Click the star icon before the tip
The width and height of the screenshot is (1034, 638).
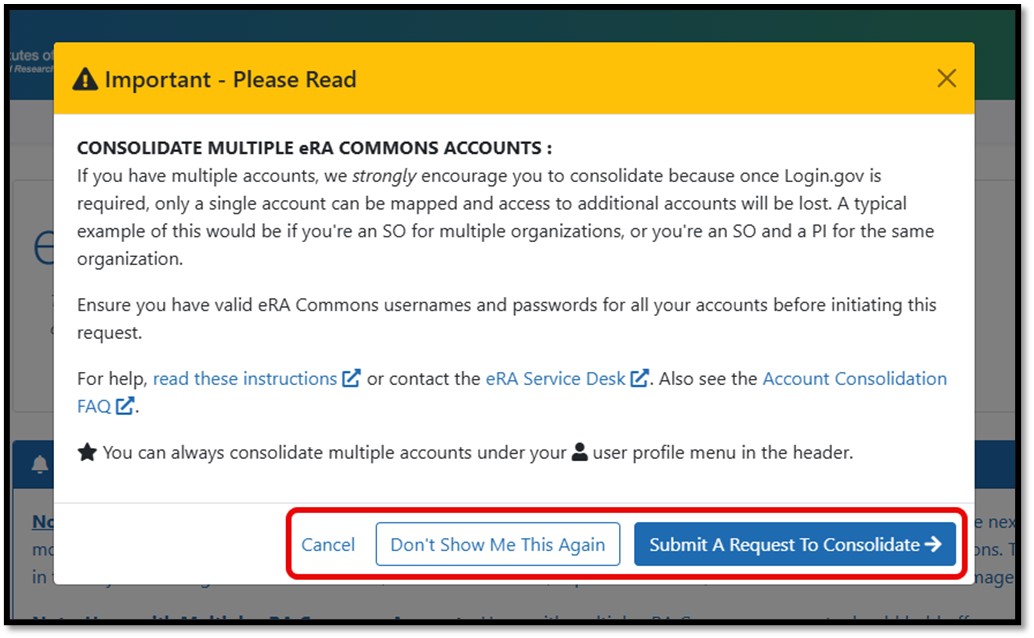[87, 452]
